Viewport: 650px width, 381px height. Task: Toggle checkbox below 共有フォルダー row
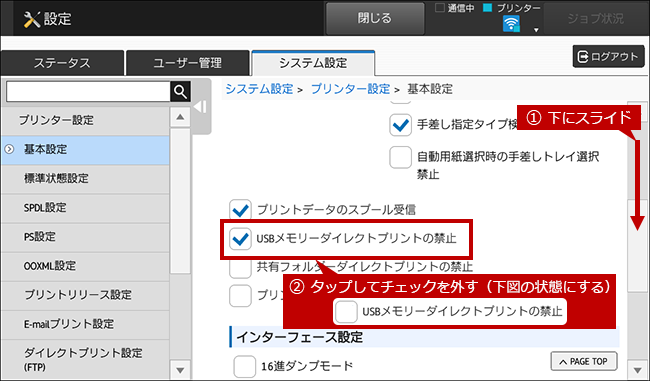(240, 296)
